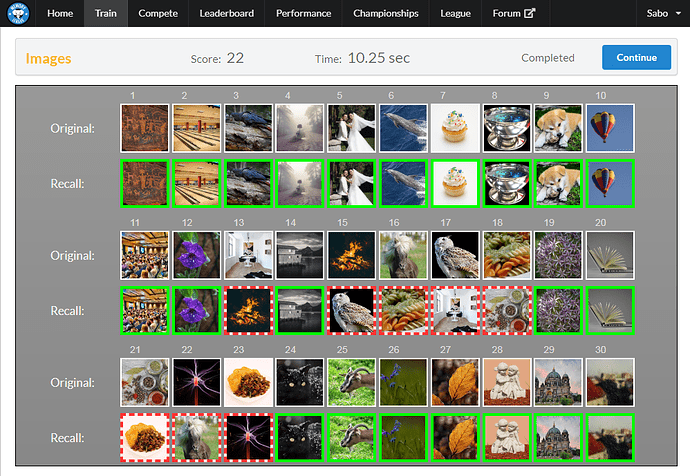Screen dimensions: 690x476
Task: Select original image 9 puppy
Action: [x=558, y=128]
